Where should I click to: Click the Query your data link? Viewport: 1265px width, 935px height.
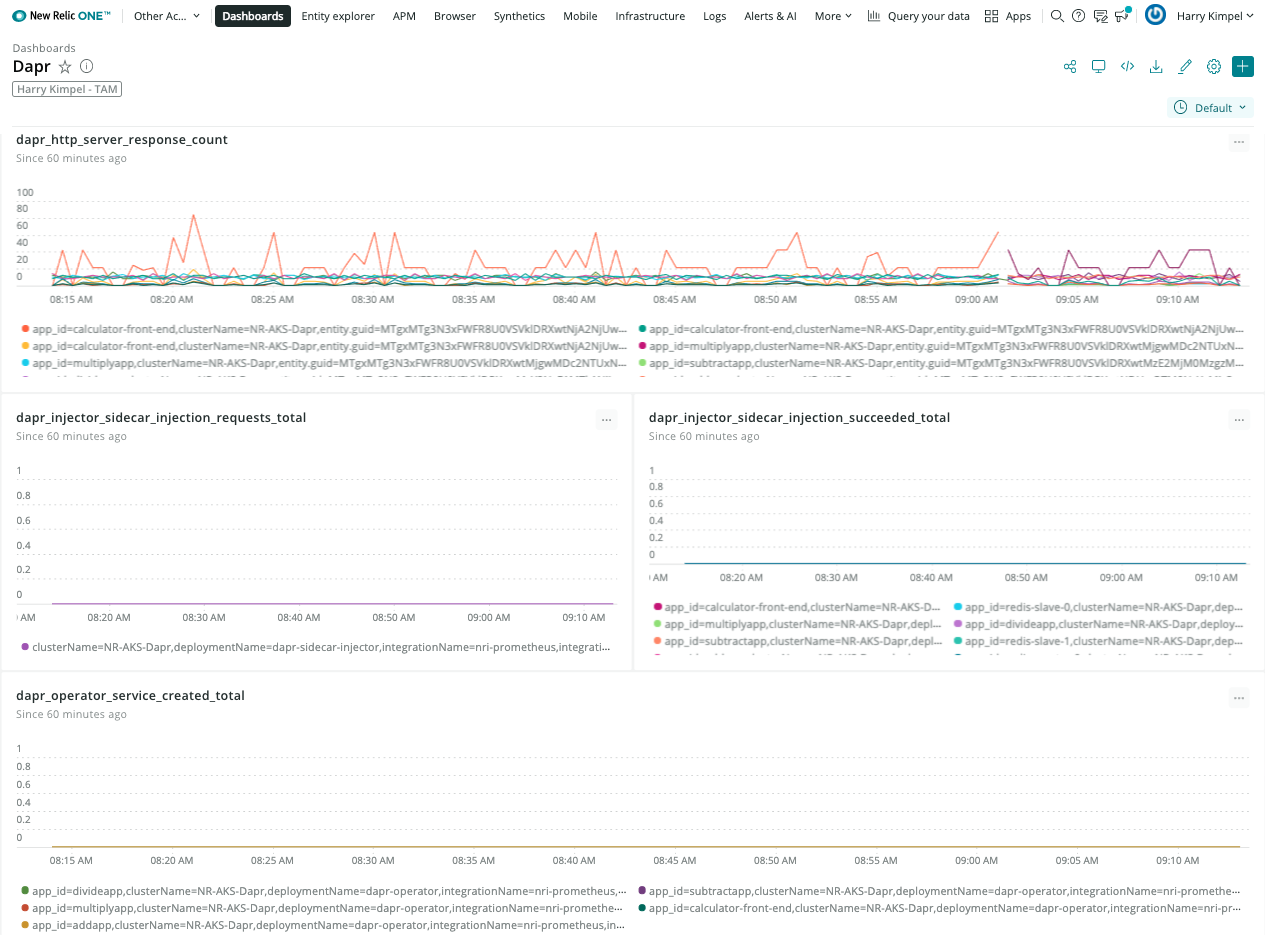[x=929, y=16]
